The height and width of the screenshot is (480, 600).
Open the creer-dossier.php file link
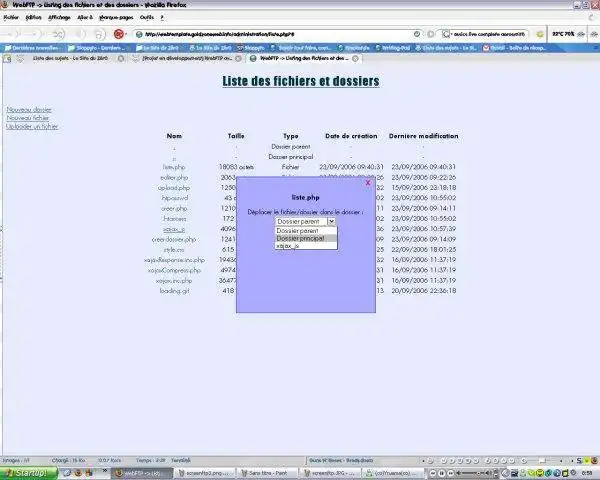click(x=174, y=240)
